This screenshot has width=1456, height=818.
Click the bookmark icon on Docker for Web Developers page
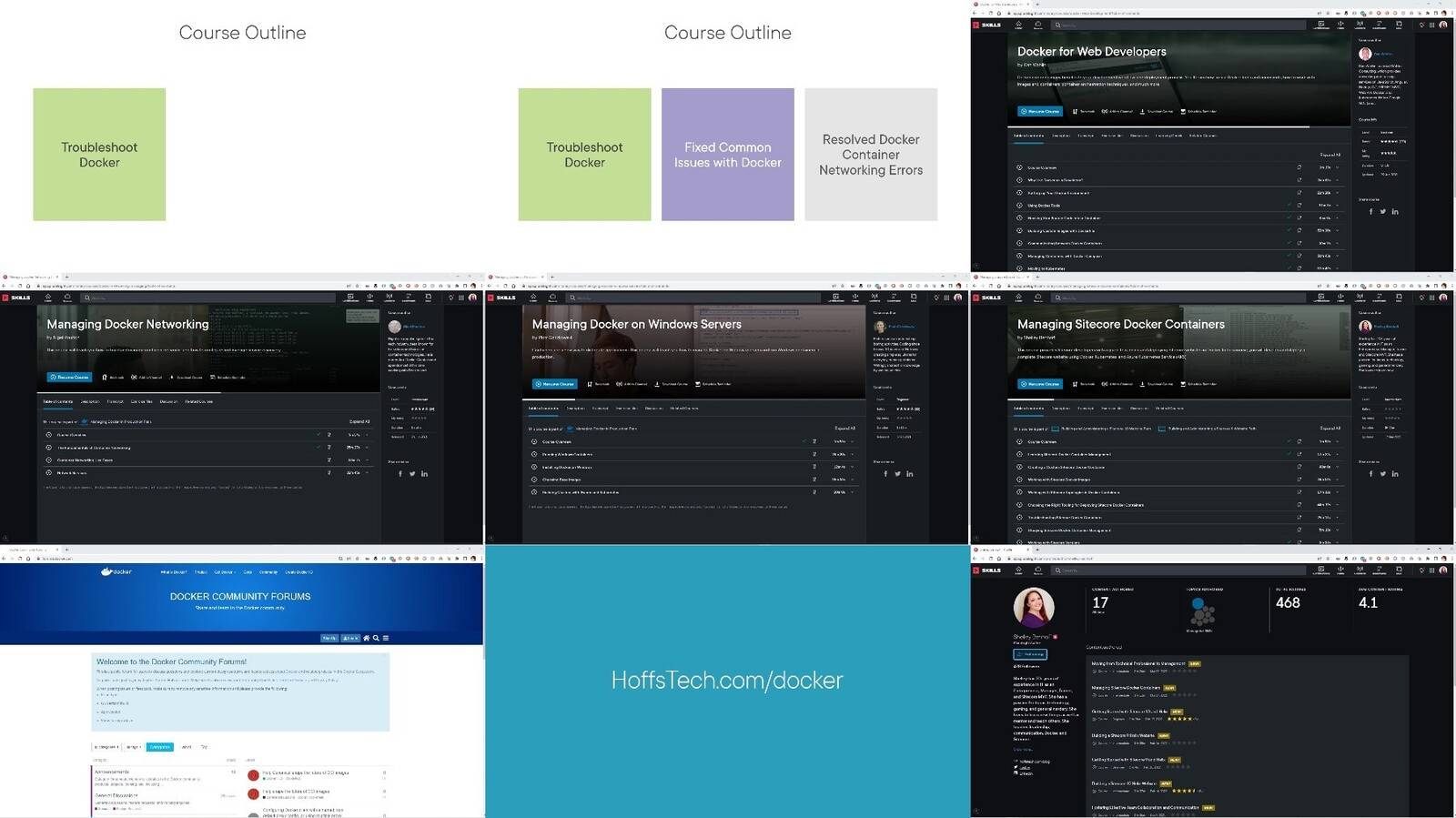[1076, 111]
